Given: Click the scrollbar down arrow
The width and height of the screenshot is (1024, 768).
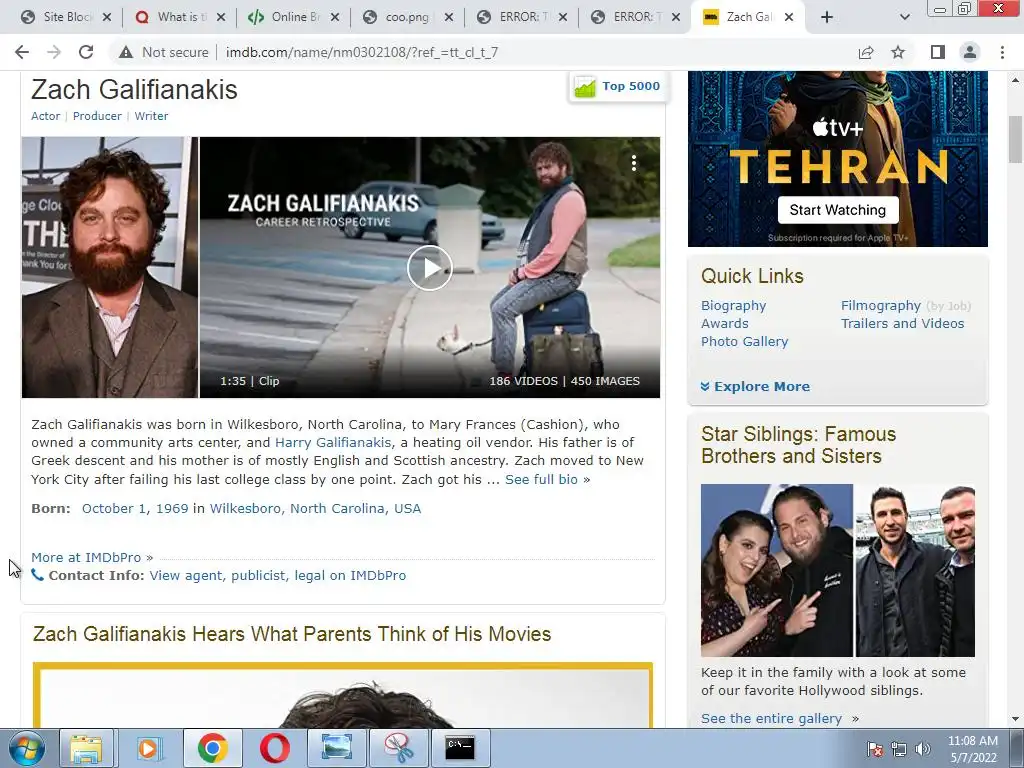Looking at the screenshot, I should 1015,720.
